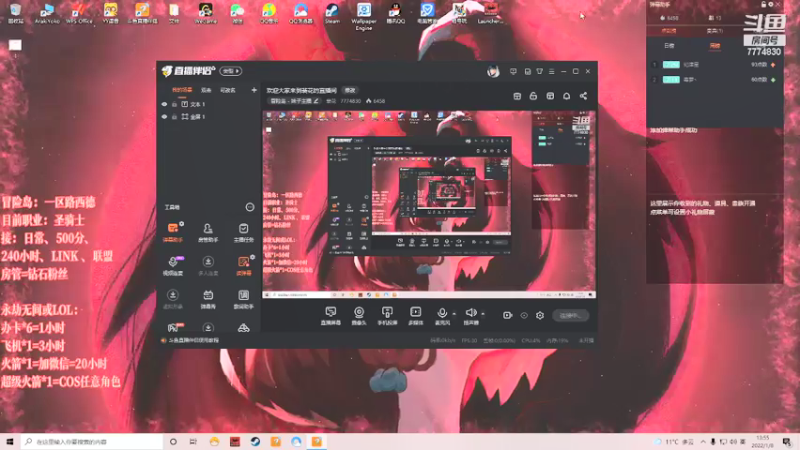Select the 全屏 1 source row
Image resolution: width=800 pixels, height=450 pixels.
[209, 117]
